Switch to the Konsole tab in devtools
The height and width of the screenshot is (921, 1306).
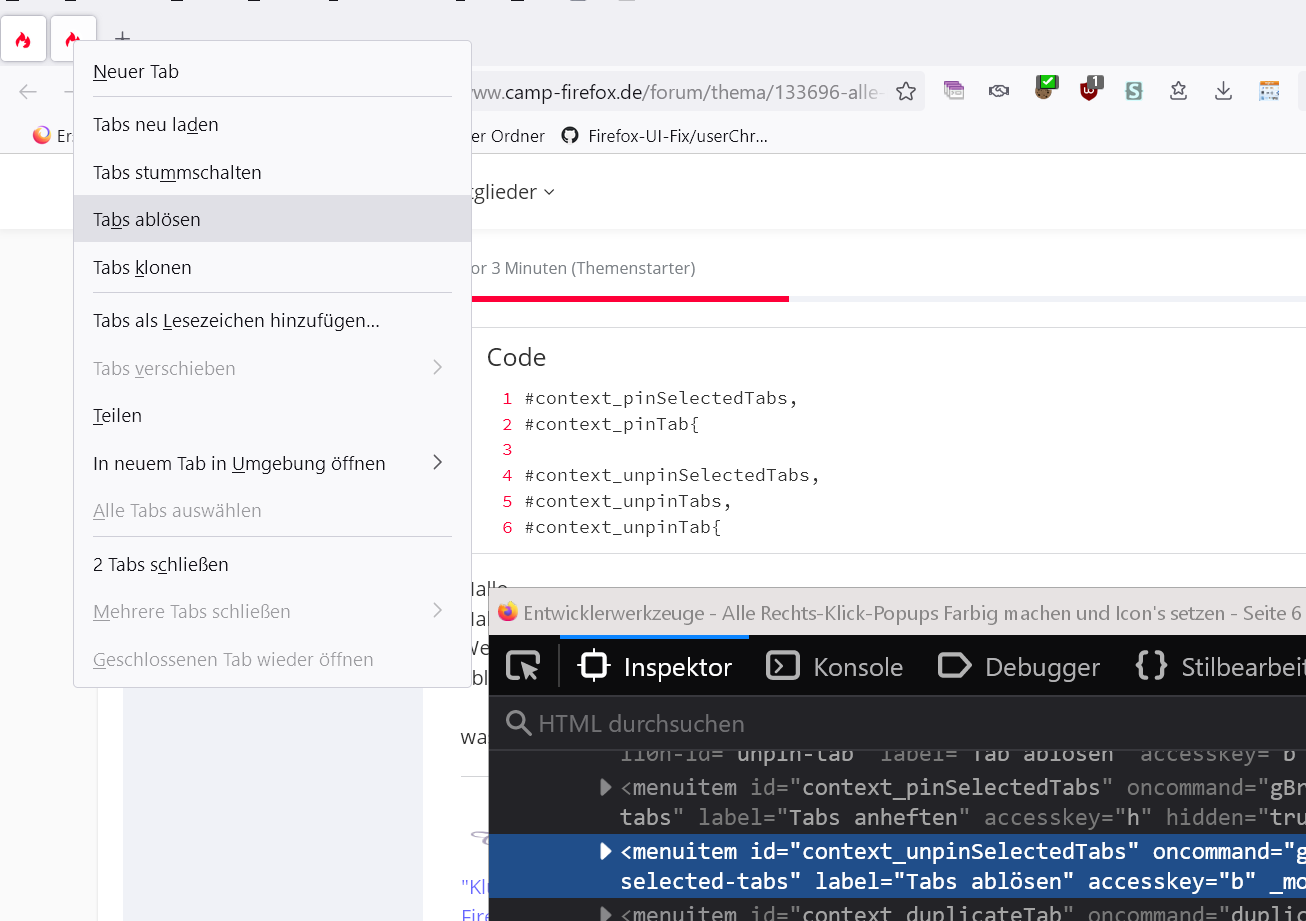coord(834,667)
